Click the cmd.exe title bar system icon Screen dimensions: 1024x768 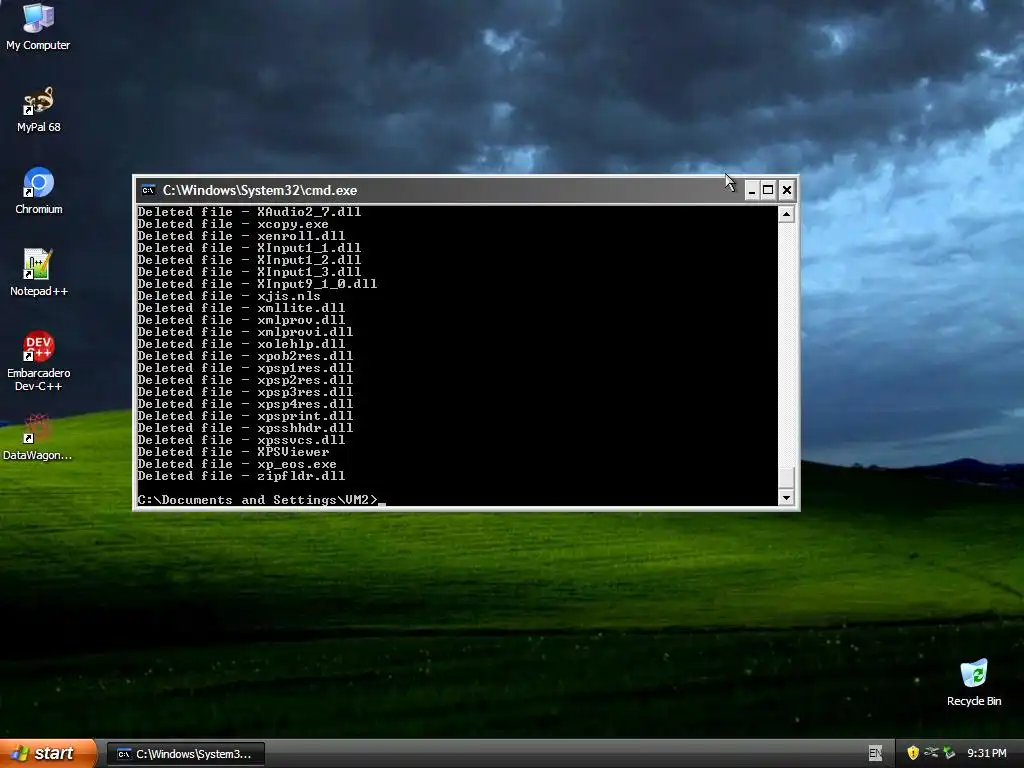point(148,190)
